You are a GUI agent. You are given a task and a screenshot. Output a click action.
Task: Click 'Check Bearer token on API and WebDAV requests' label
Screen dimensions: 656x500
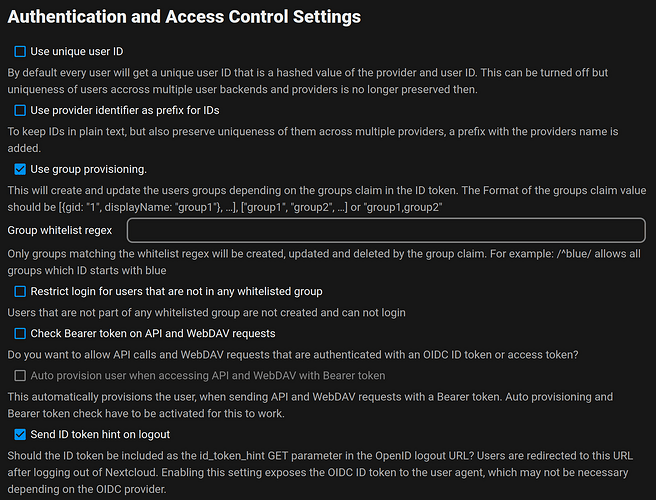pos(153,333)
